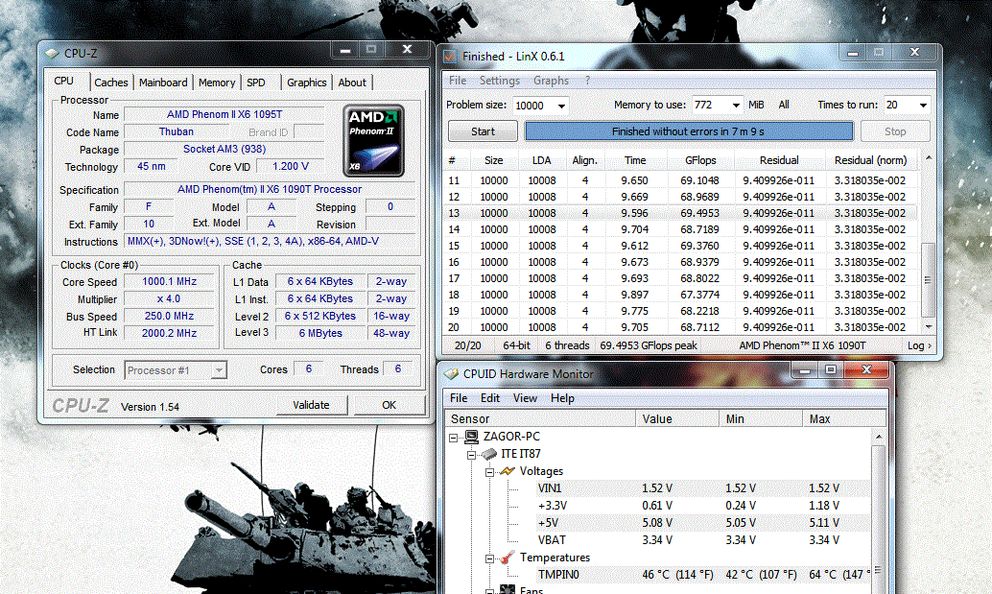This screenshot has height=594, width=992.
Task: Open the Log link in LinX status bar
Action: click(x=919, y=345)
